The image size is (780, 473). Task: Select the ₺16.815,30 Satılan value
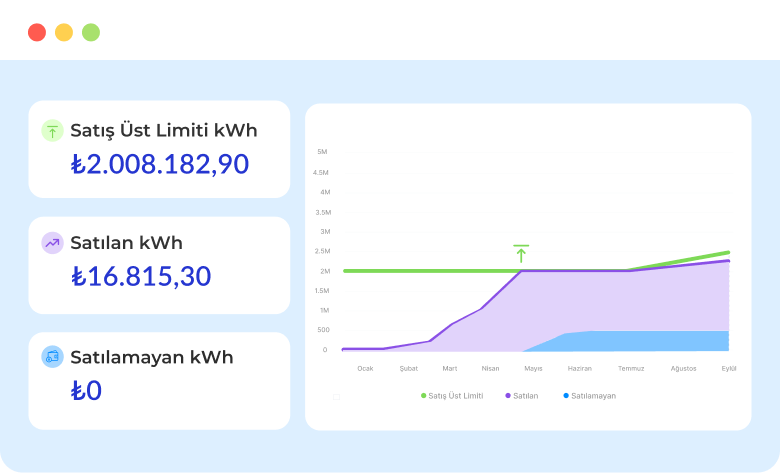coord(141,277)
